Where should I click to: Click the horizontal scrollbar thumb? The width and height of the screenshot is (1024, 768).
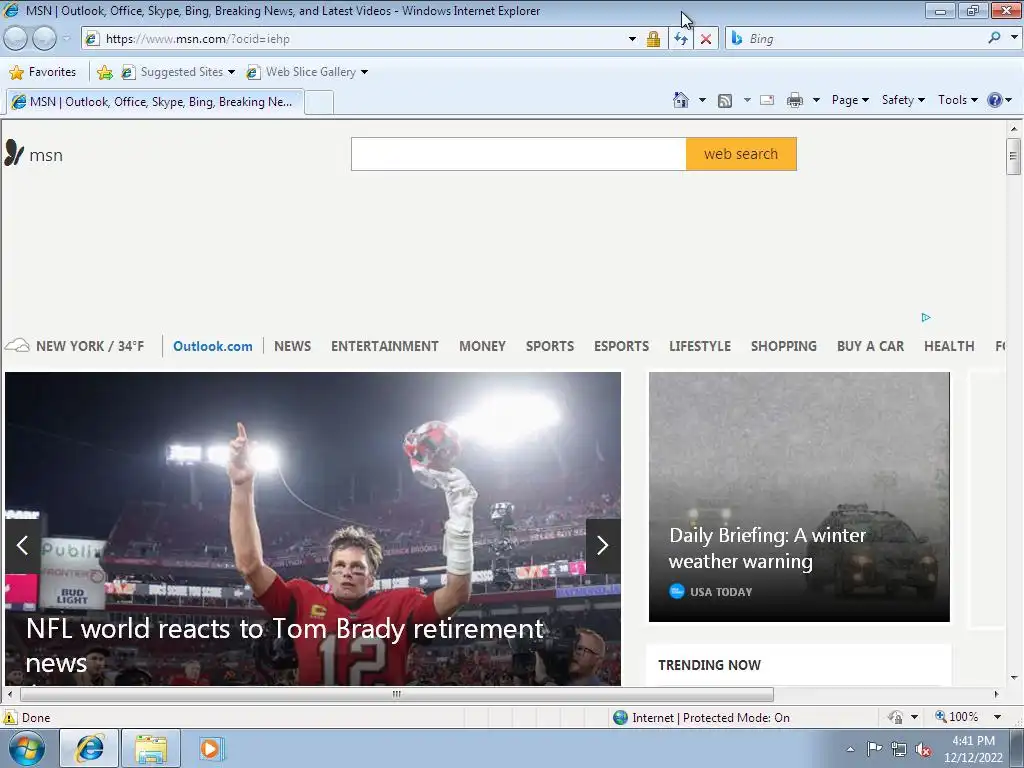[396, 694]
